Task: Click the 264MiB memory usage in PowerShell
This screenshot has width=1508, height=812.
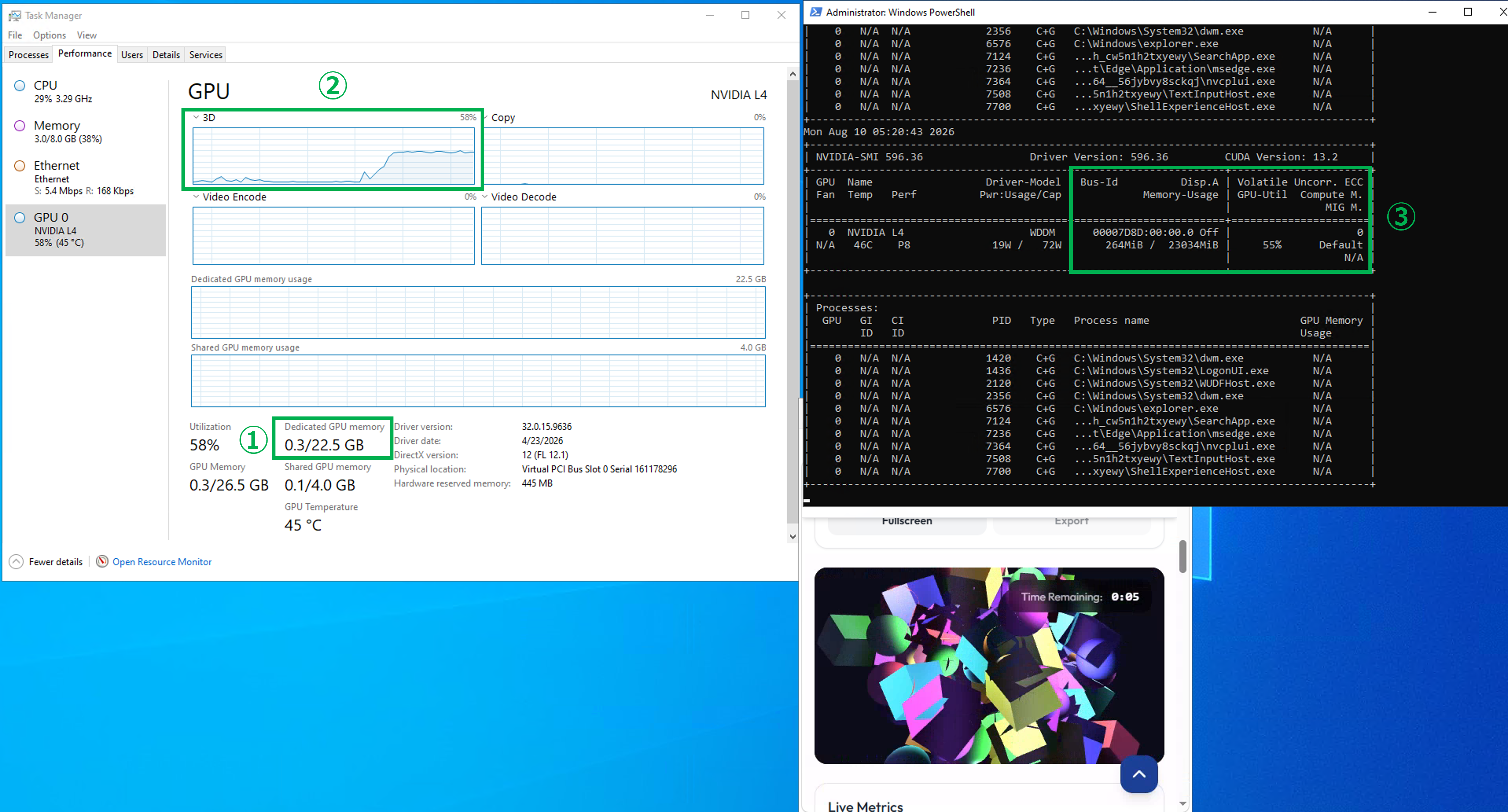Action: coord(1123,245)
